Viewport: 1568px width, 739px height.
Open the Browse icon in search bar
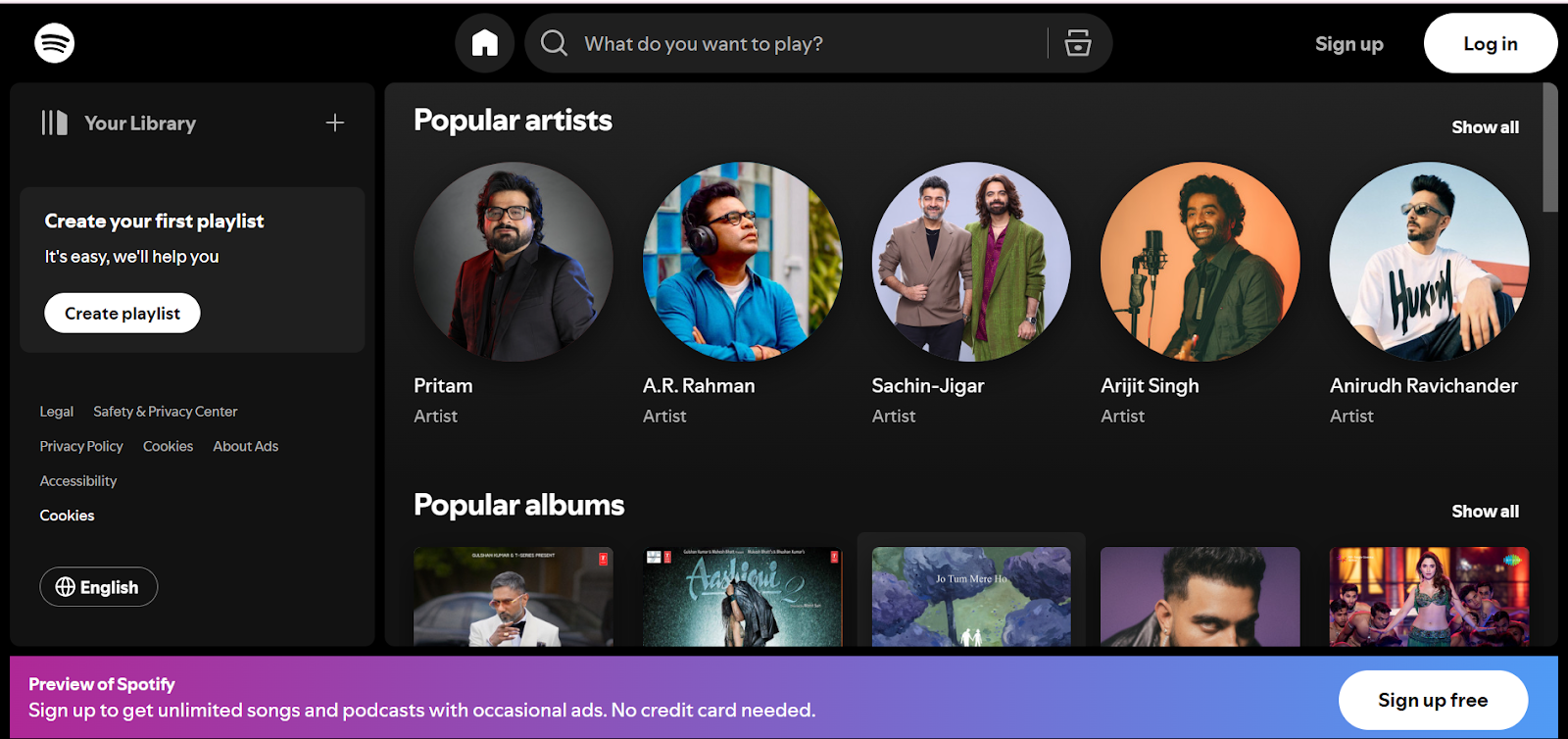(1078, 43)
